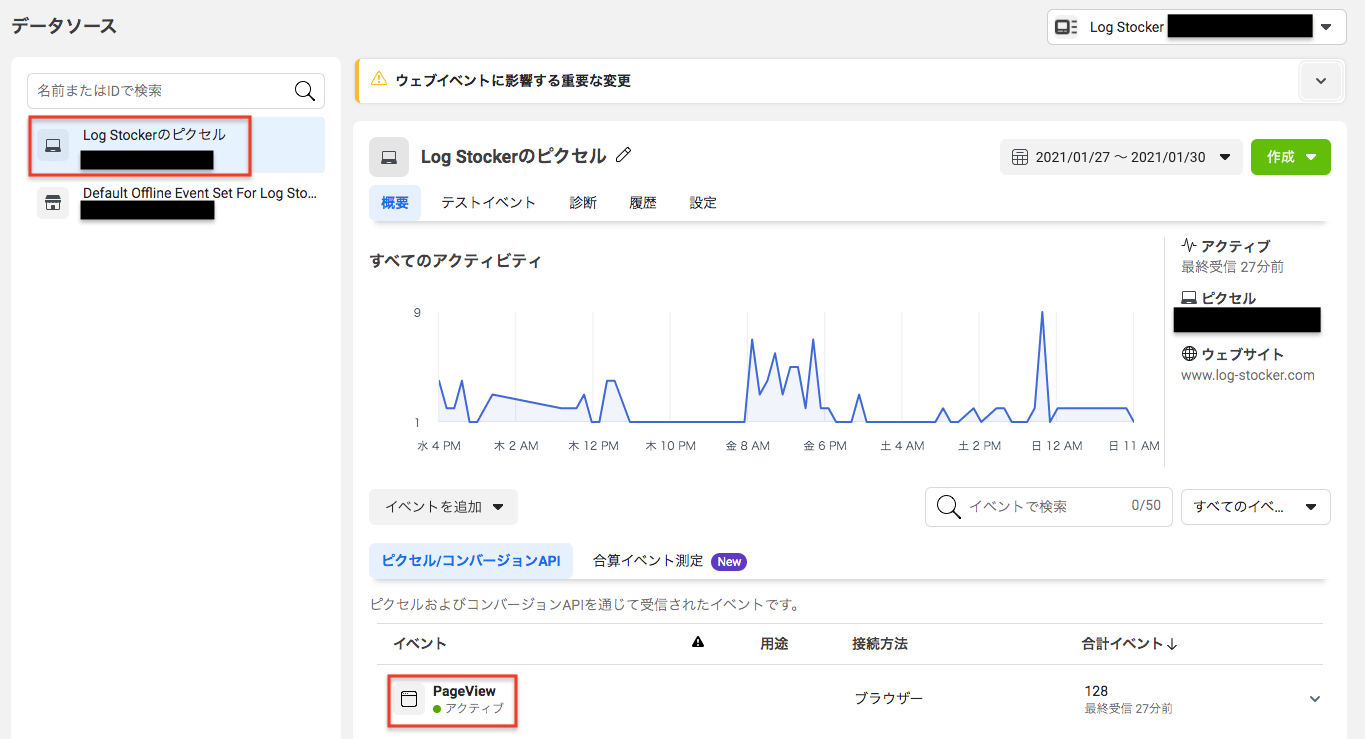Viewport: 1365px width, 739px height.
Task: Click the PageView browser window icon
Action: click(409, 699)
